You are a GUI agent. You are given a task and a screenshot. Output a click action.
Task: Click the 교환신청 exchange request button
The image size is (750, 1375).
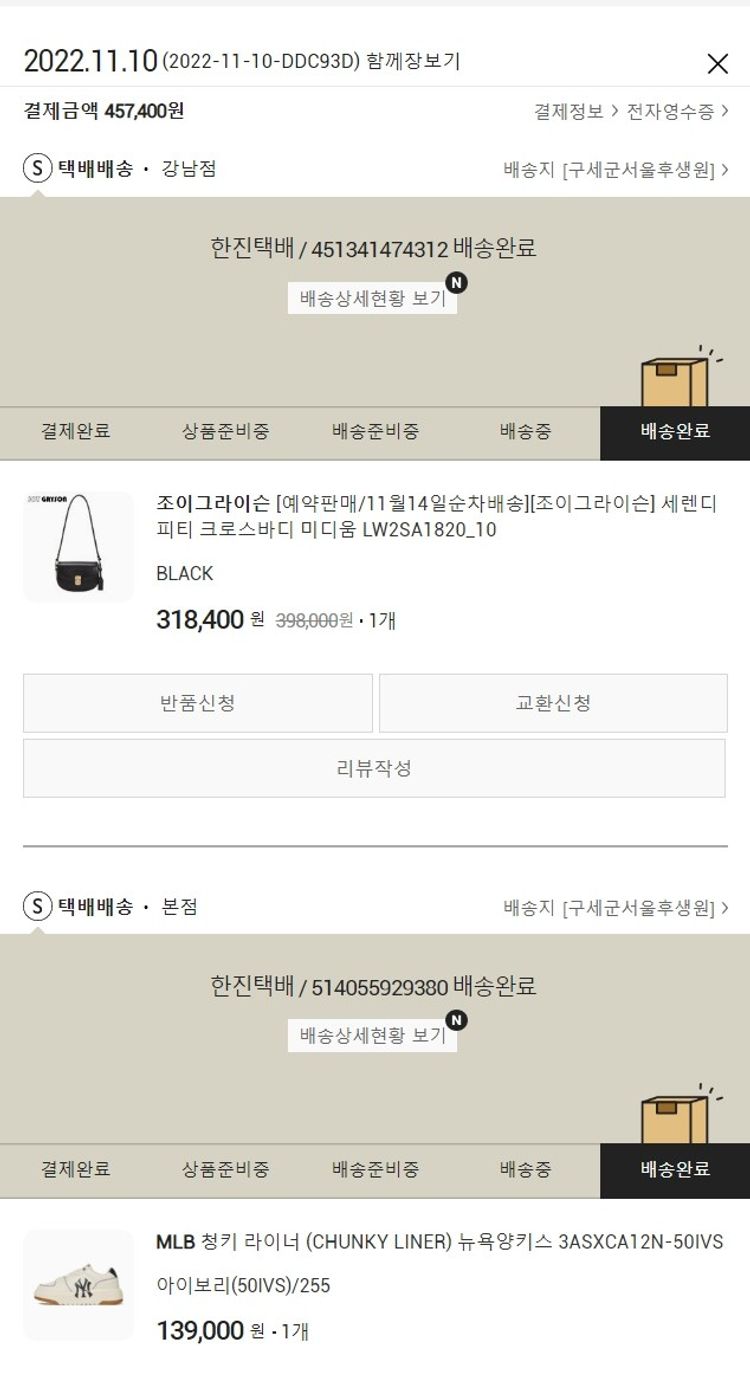pos(553,703)
